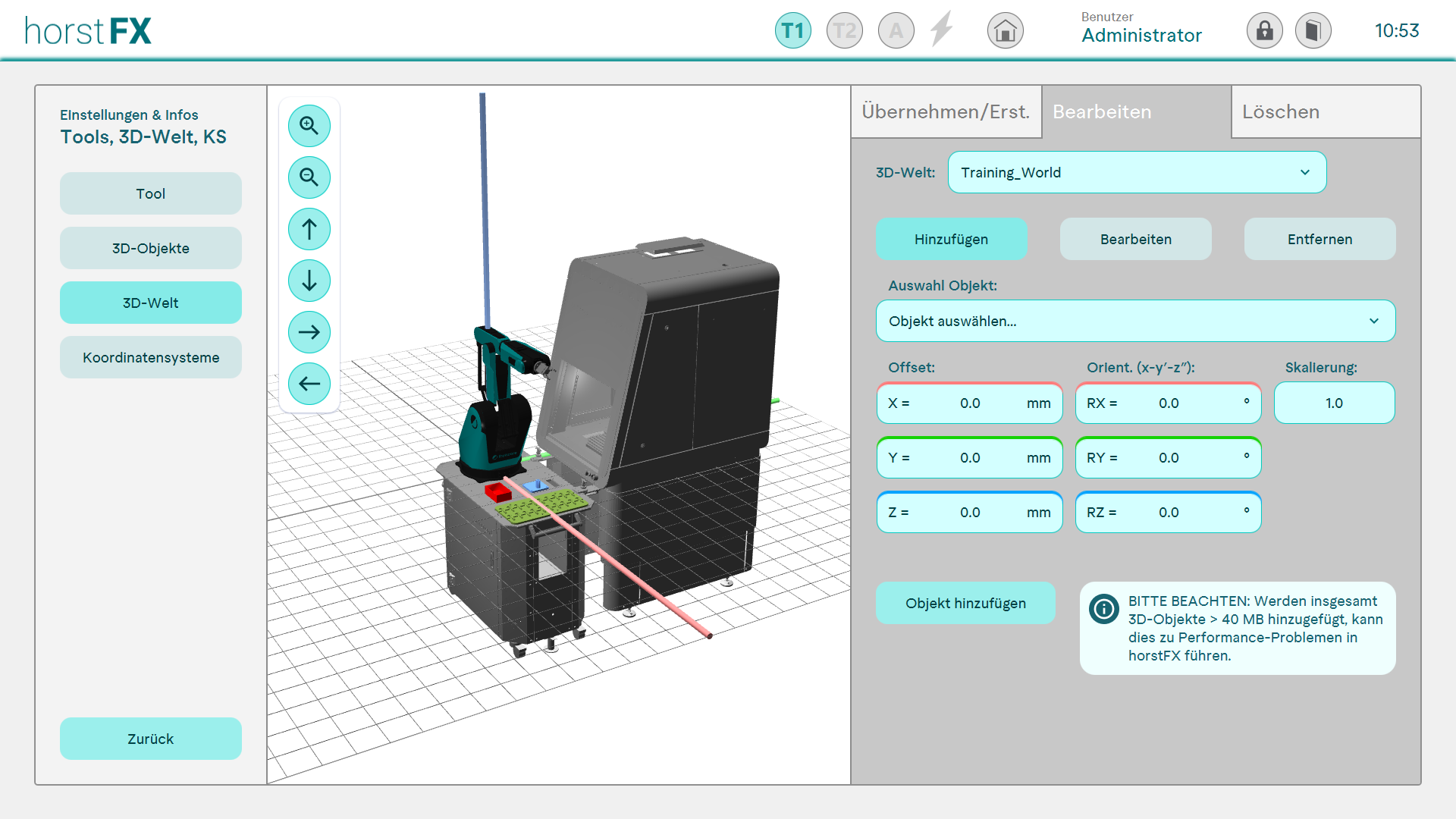Screen dimensions: 1456x819
Task: Click the Objekt hinzufügen button
Action: [x=965, y=603]
